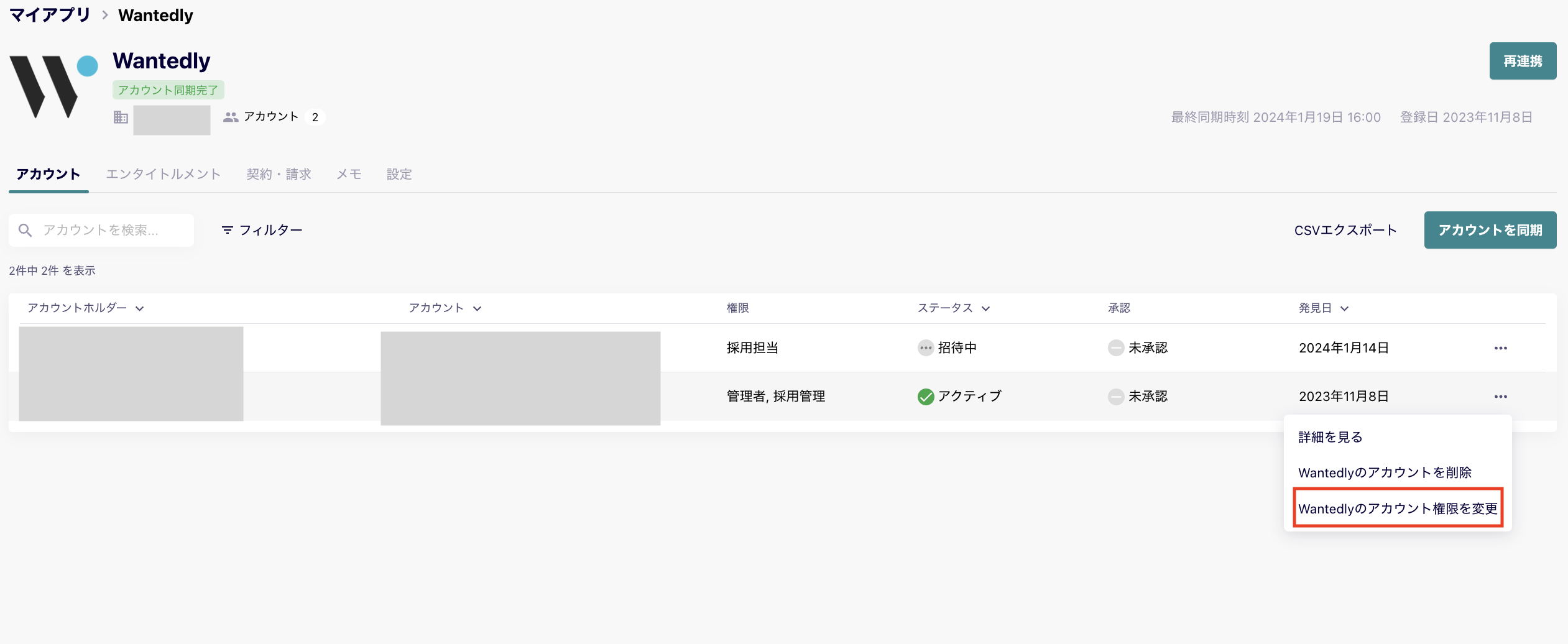The image size is (1568, 644).
Task: Click the Wantedly breadcrumb
Action: [155, 15]
